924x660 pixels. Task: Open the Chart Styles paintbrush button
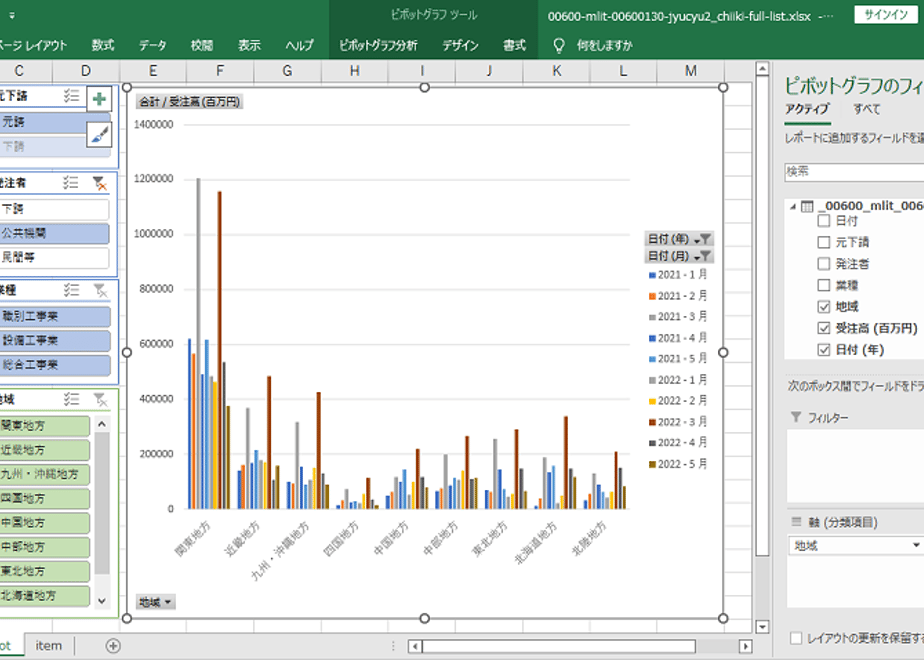pyautogui.click(x=99, y=135)
